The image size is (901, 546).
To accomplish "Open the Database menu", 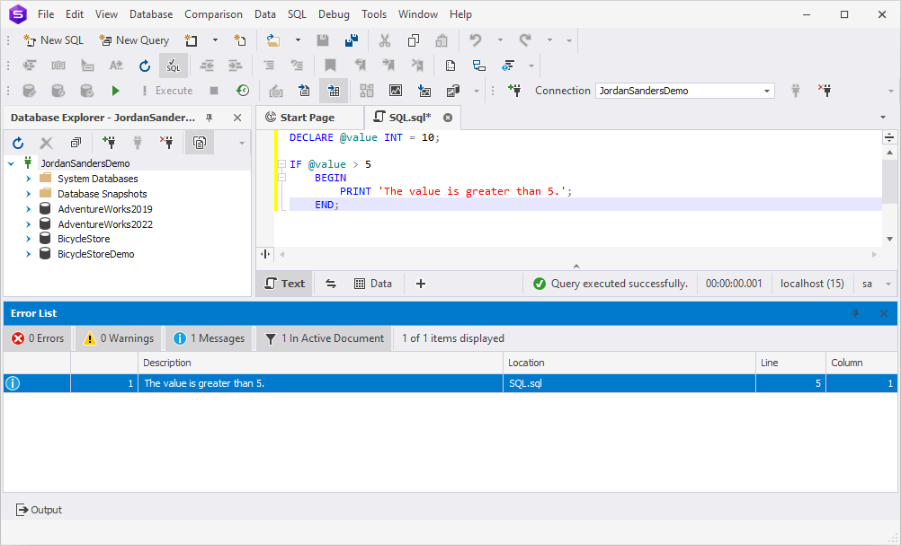I will [150, 14].
